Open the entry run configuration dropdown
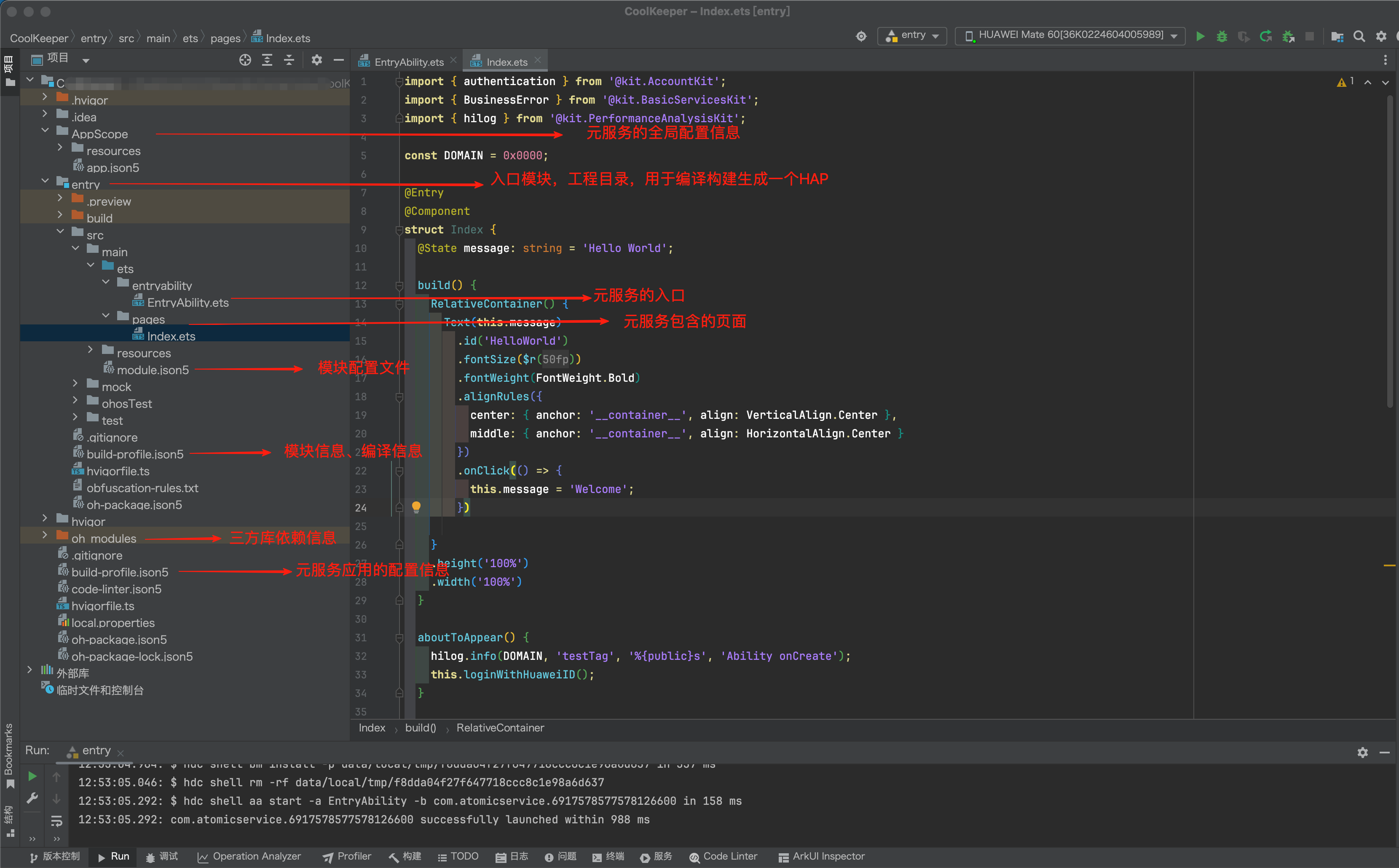Image resolution: width=1399 pixels, height=868 pixels. click(911, 35)
